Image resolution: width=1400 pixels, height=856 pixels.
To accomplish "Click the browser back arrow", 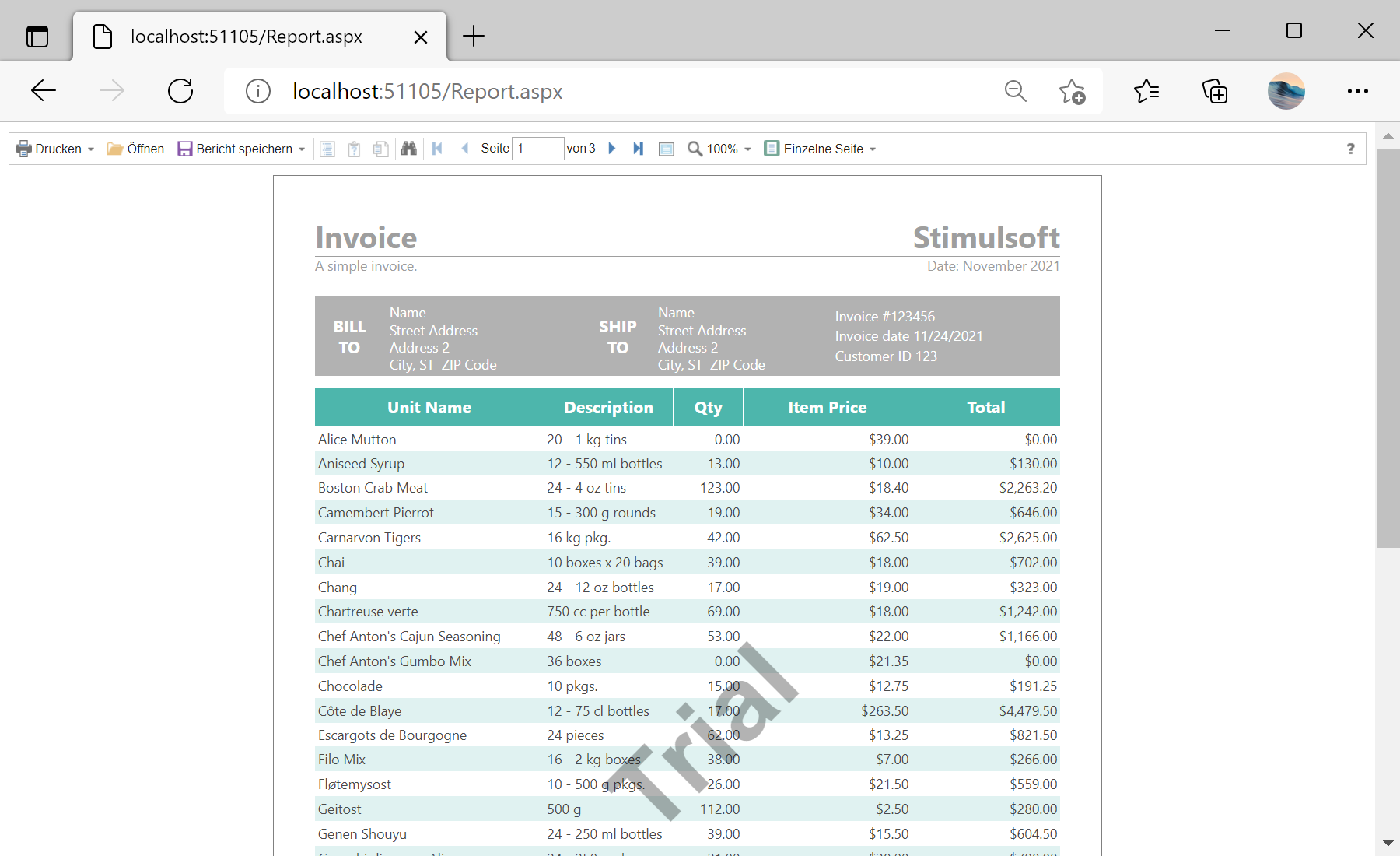I will 44,91.
